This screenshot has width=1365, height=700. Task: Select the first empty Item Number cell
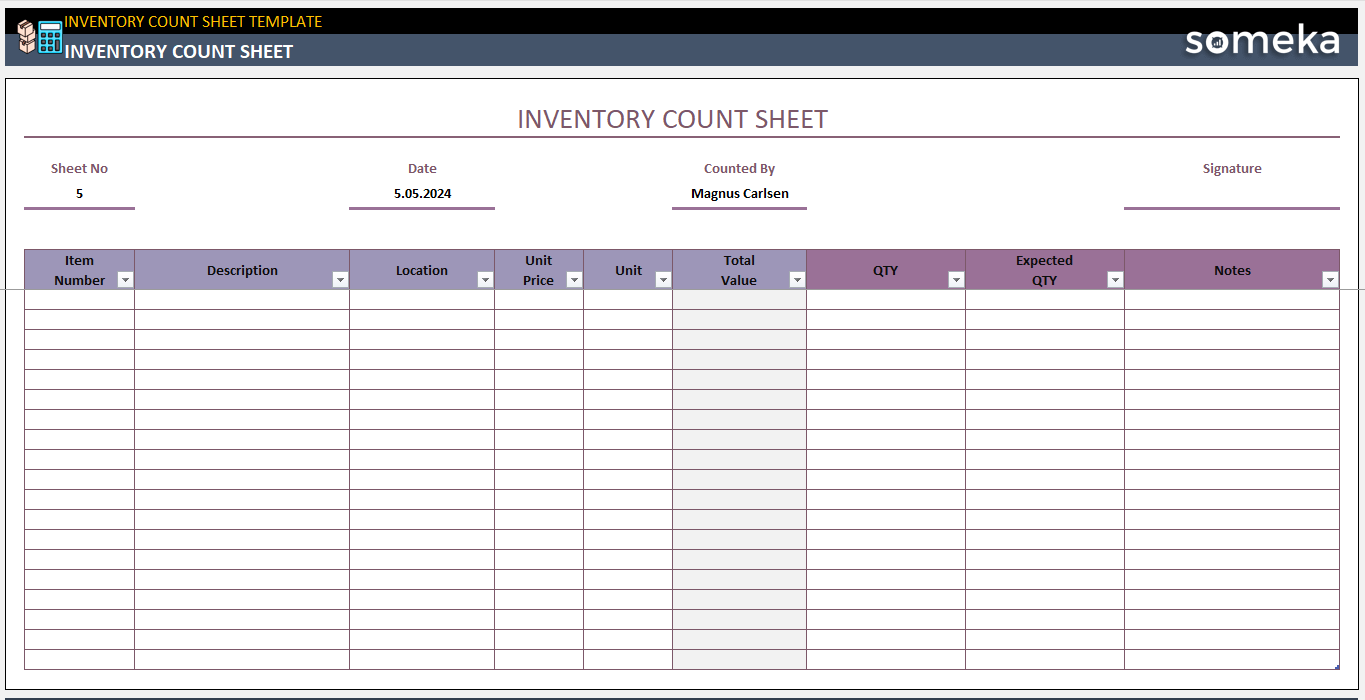79,300
